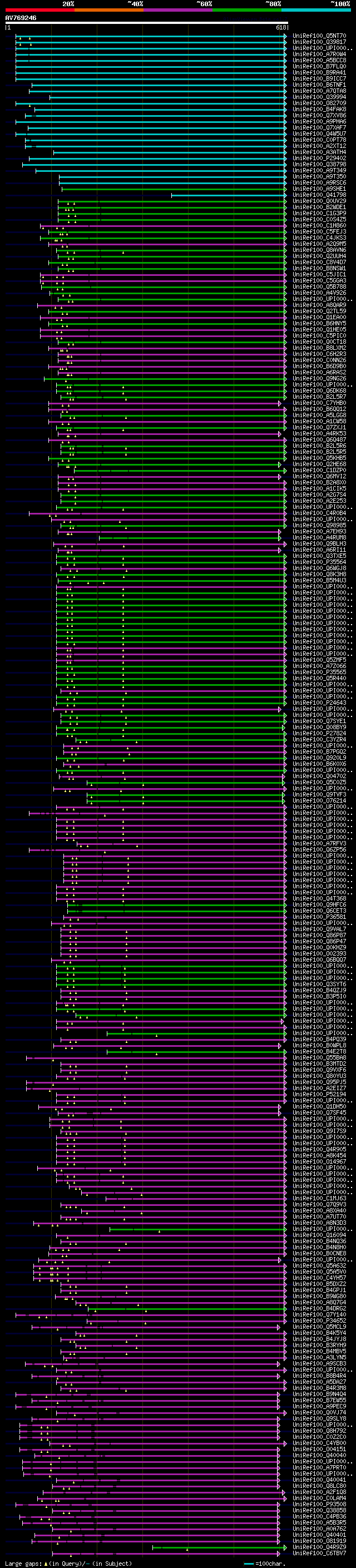This screenshot has height=1568, width=356.
Task: Click the UniRef100_B9RA41 row label
Action: [x=319, y=72]
